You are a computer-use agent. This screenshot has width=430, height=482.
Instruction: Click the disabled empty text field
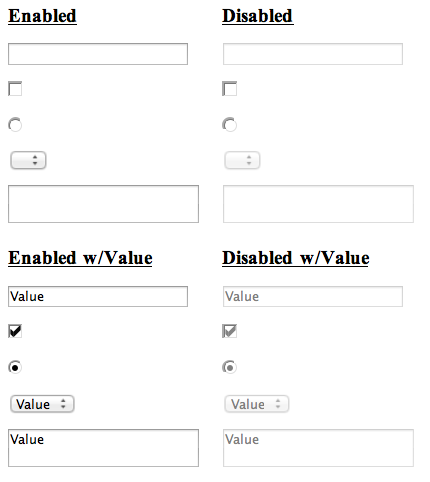point(313,54)
